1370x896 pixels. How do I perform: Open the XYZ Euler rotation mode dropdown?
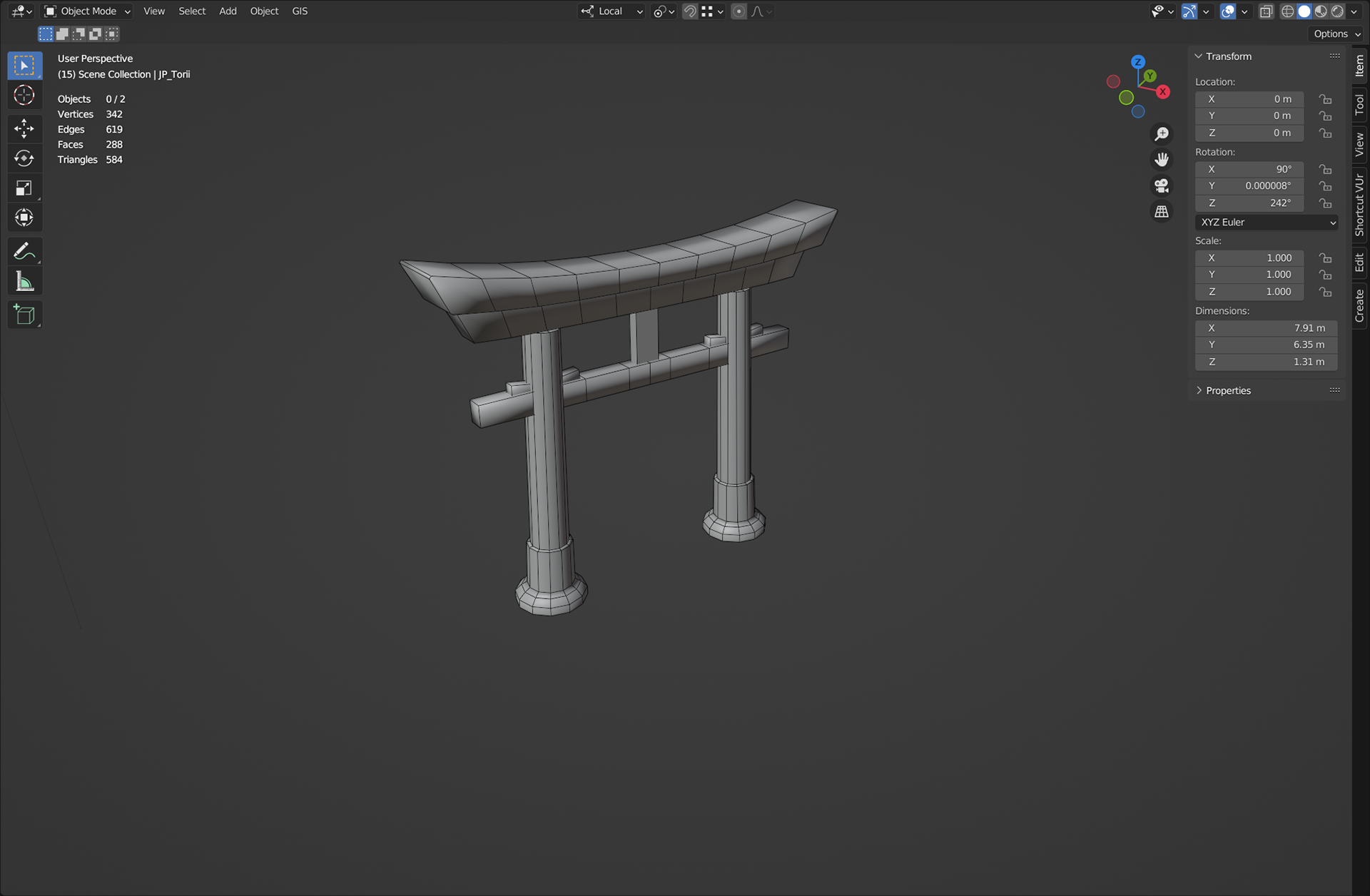1266,223
